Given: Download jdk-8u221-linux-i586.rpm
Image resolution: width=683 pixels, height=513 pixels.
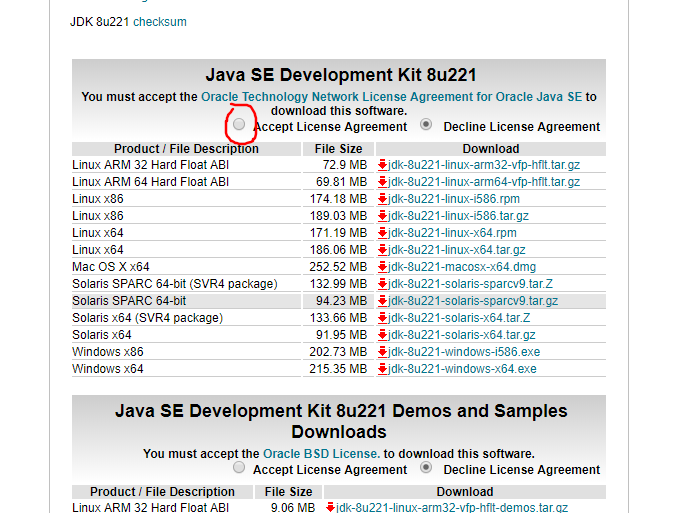Looking at the screenshot, I should tap(453, 199).
